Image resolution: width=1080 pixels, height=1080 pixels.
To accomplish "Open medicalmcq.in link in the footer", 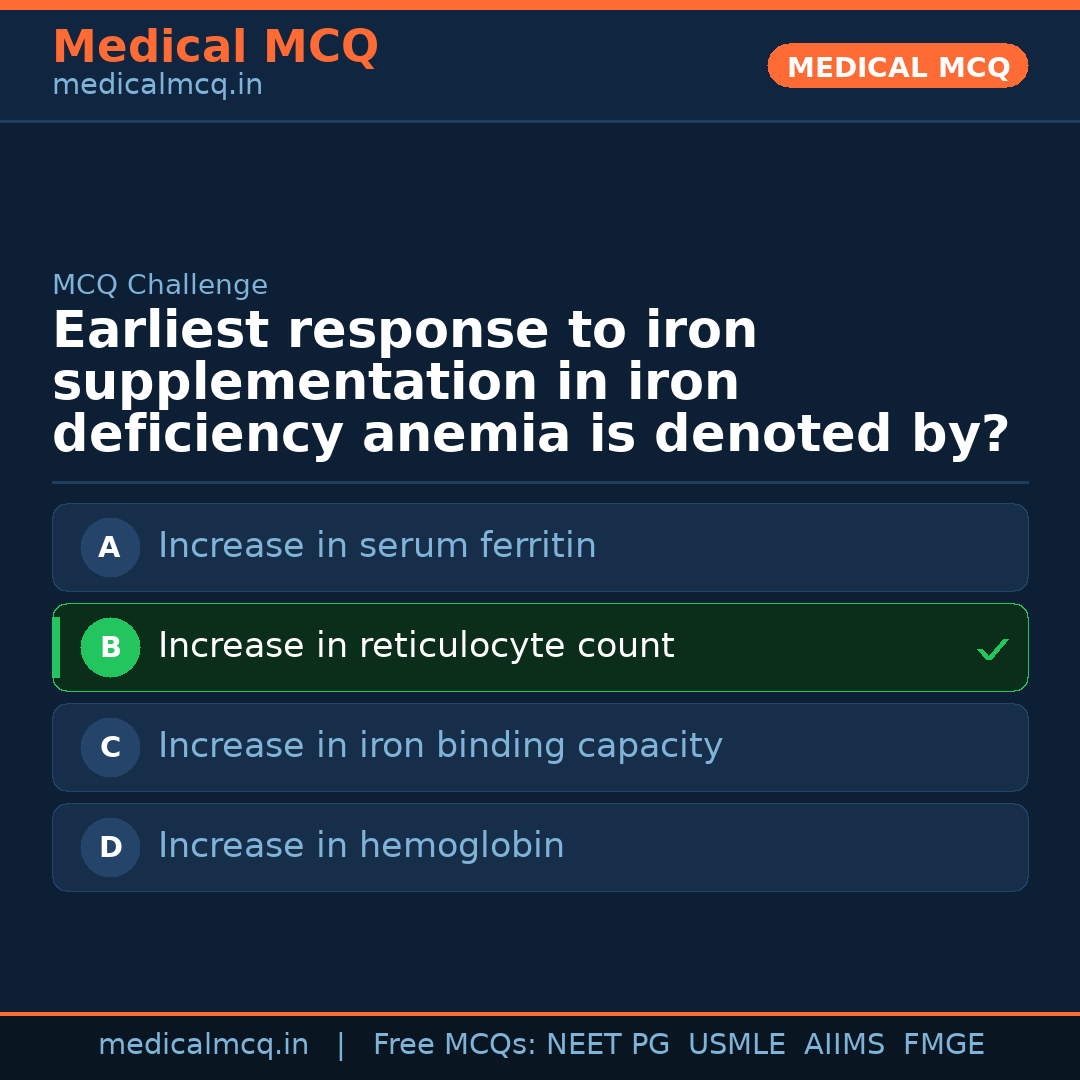I will coord(203,1045).
